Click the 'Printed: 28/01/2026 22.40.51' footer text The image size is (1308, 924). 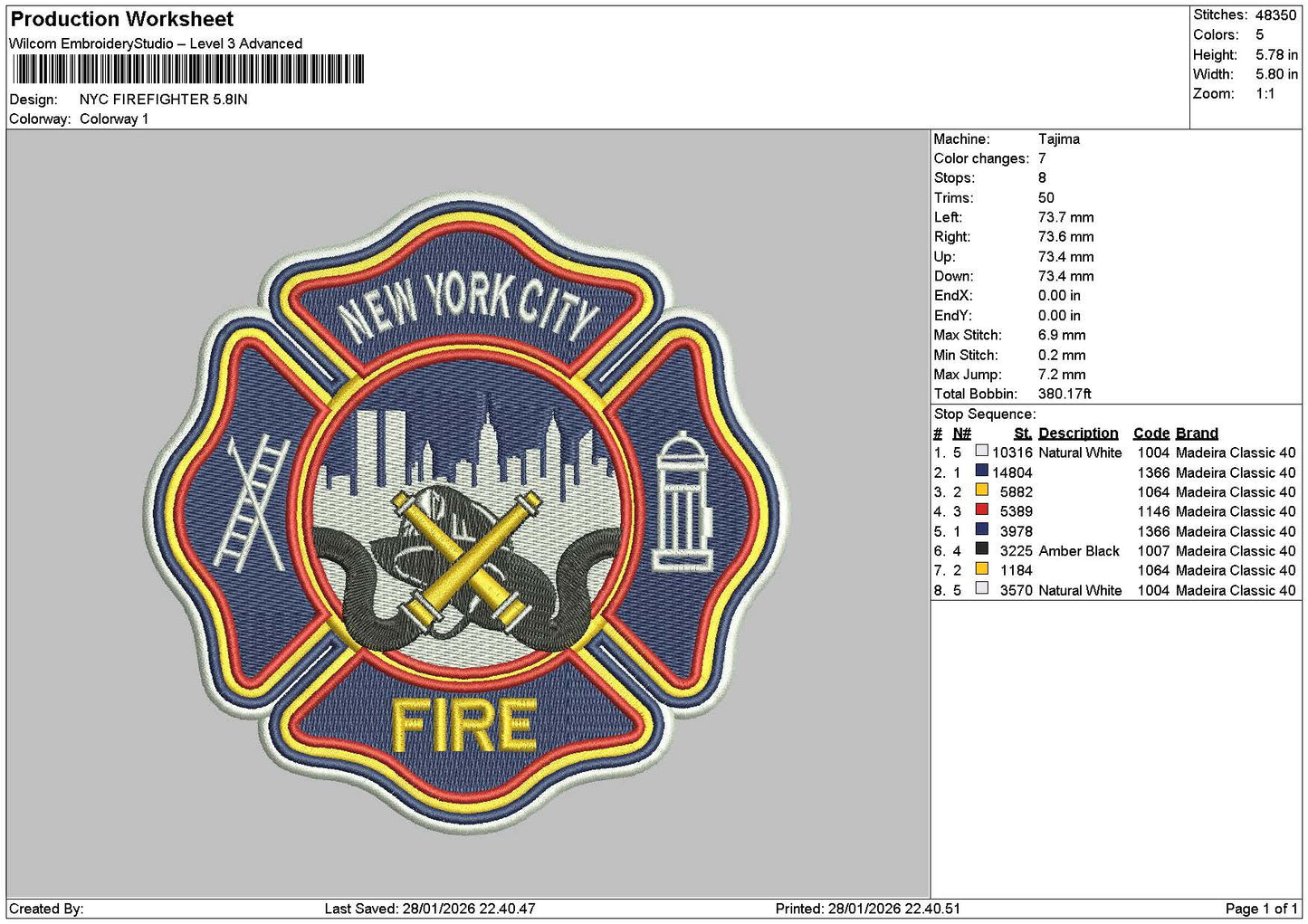pyautogui.click(x=868, y=909)
